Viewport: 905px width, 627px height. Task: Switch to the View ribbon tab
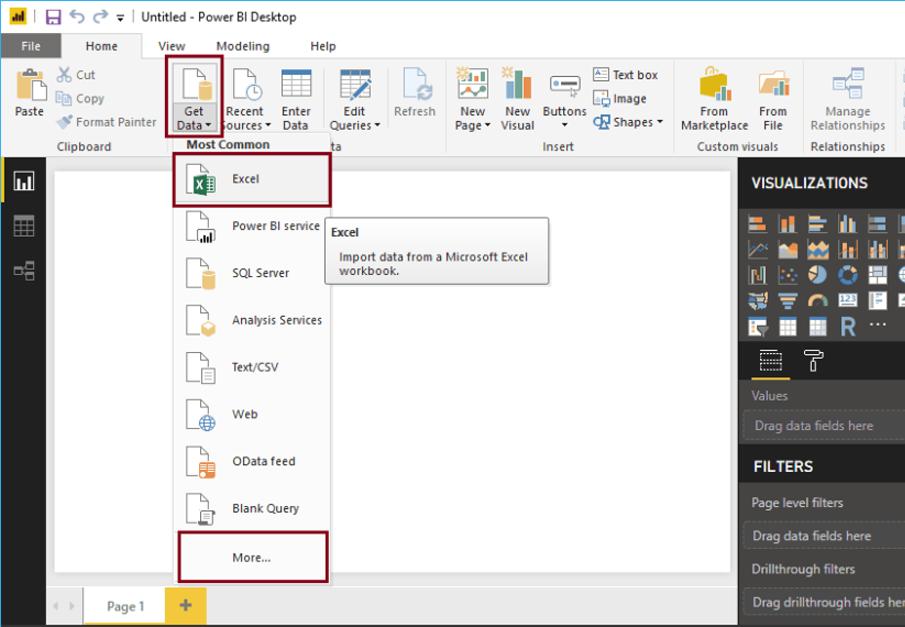tap(171, 46)
